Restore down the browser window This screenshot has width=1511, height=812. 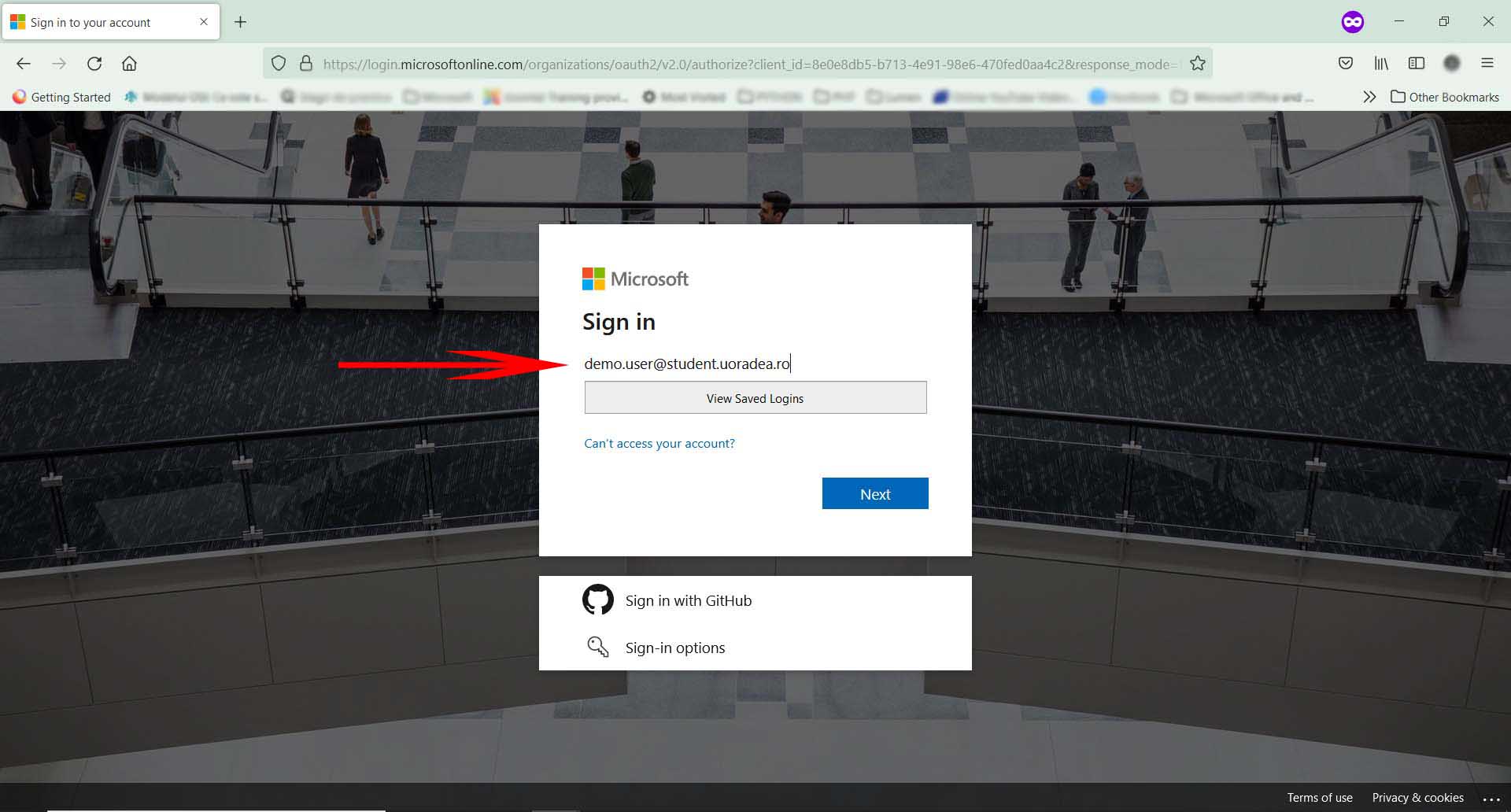coord(1443,21)
